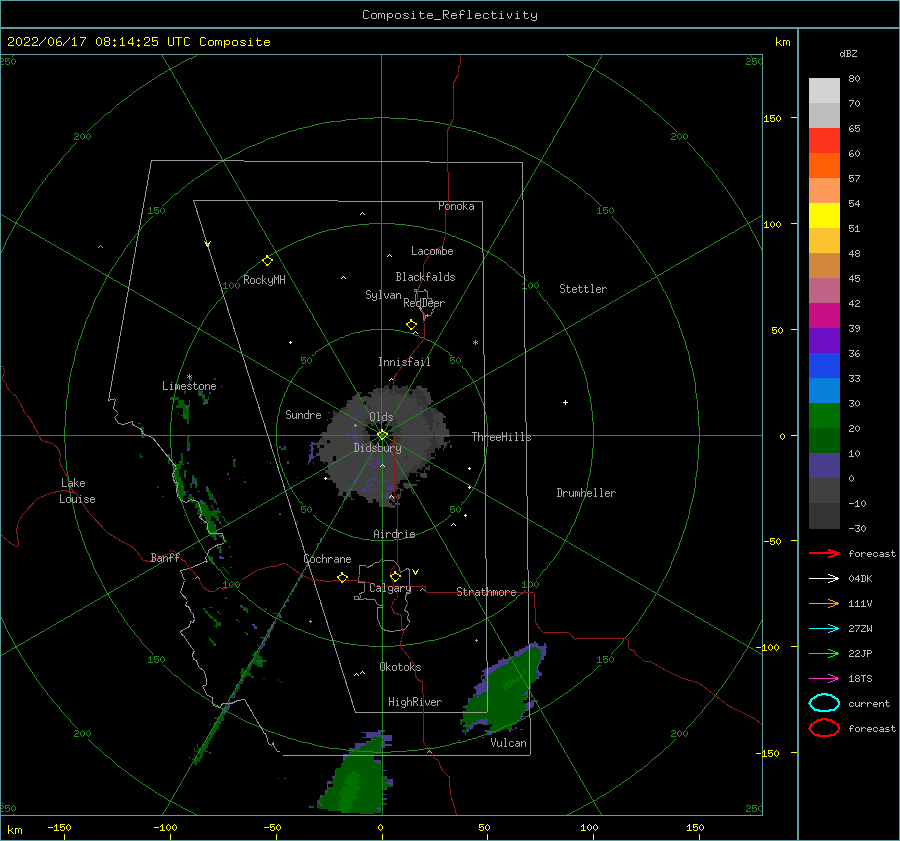Click the HighRiver label
The height and width of the screenshot is (841, 900).
pos(415,702)
